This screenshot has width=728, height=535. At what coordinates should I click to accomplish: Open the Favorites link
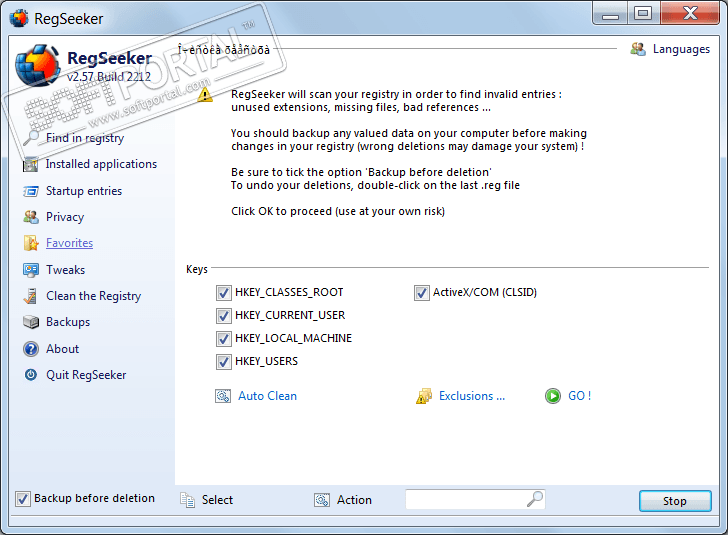[70, 243]
